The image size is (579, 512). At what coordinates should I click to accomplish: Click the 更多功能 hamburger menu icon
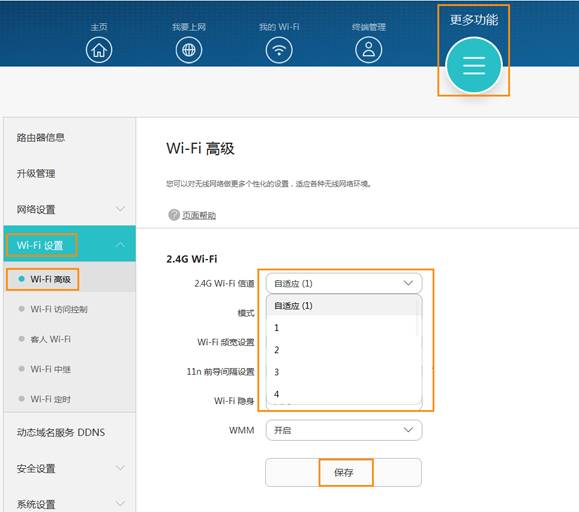pos(474,65)
